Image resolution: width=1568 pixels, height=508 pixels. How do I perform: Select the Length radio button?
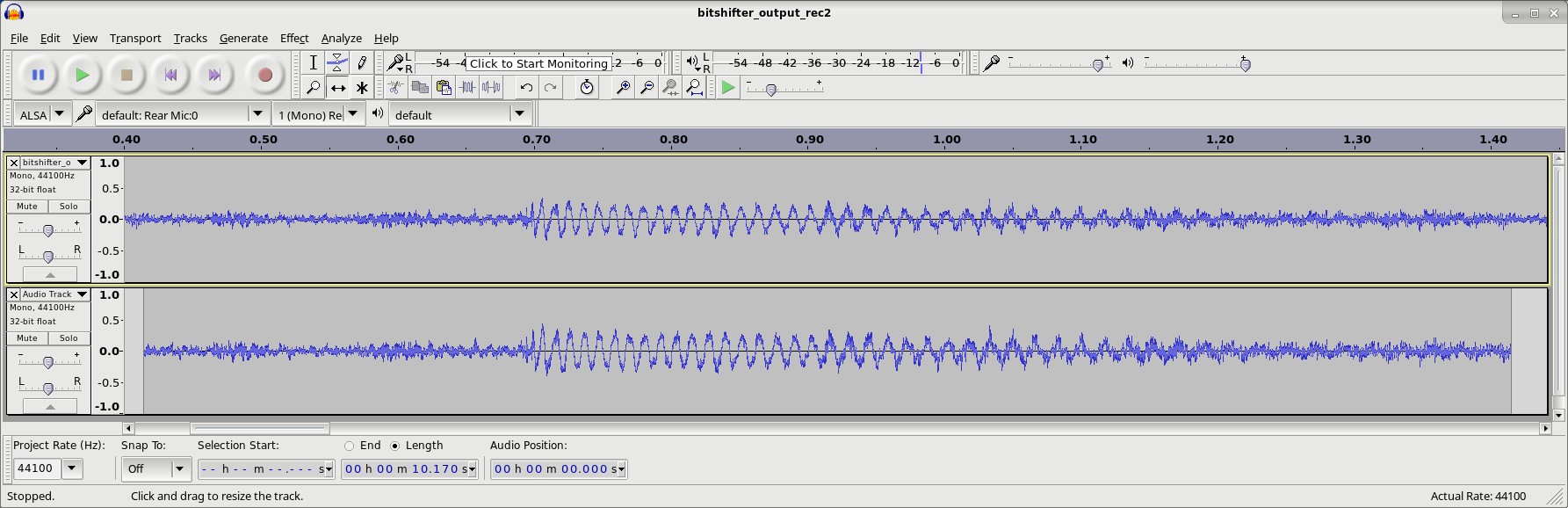[x=395, y=446]
